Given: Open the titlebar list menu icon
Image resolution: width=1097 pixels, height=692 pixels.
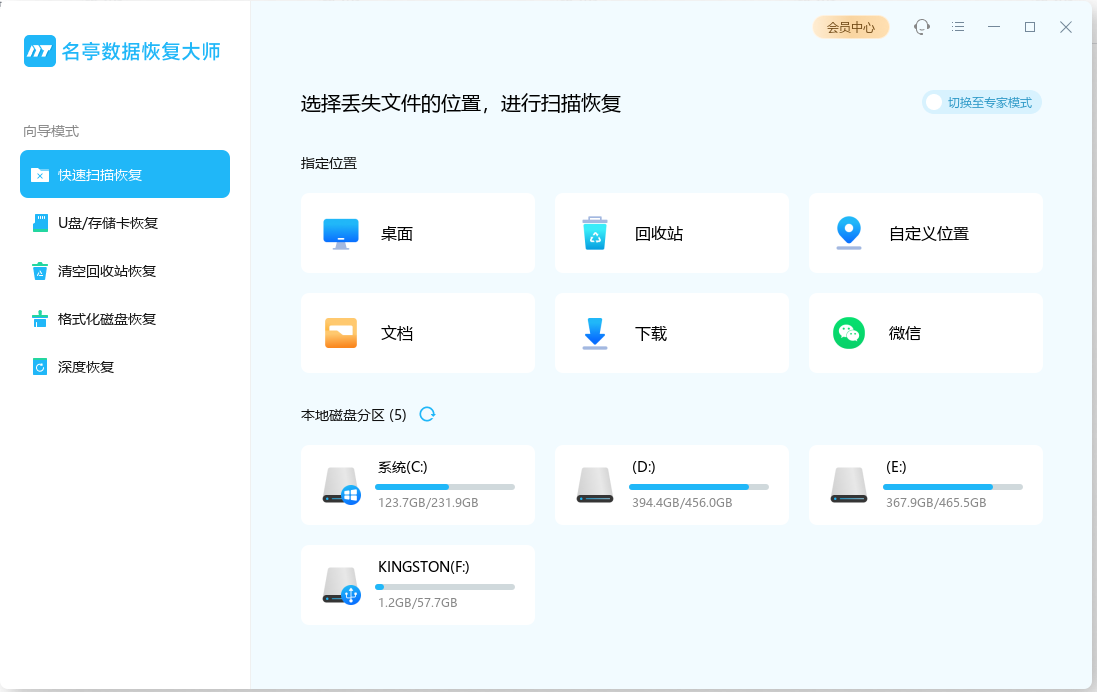Looking at the screenshot, I should (x=957, y=27).
